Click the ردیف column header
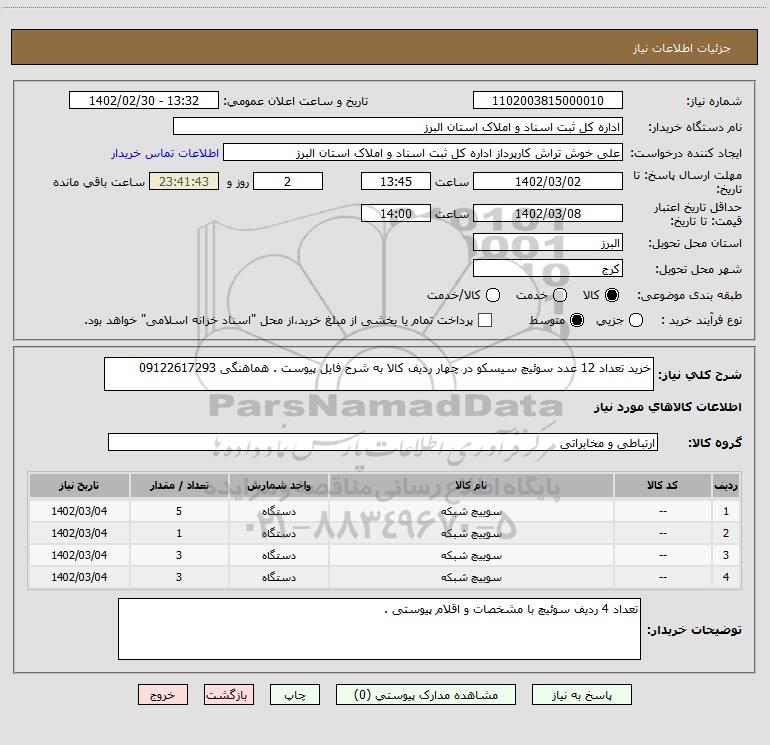This screenshot has width=770, height=745. [x=726, y=486]
